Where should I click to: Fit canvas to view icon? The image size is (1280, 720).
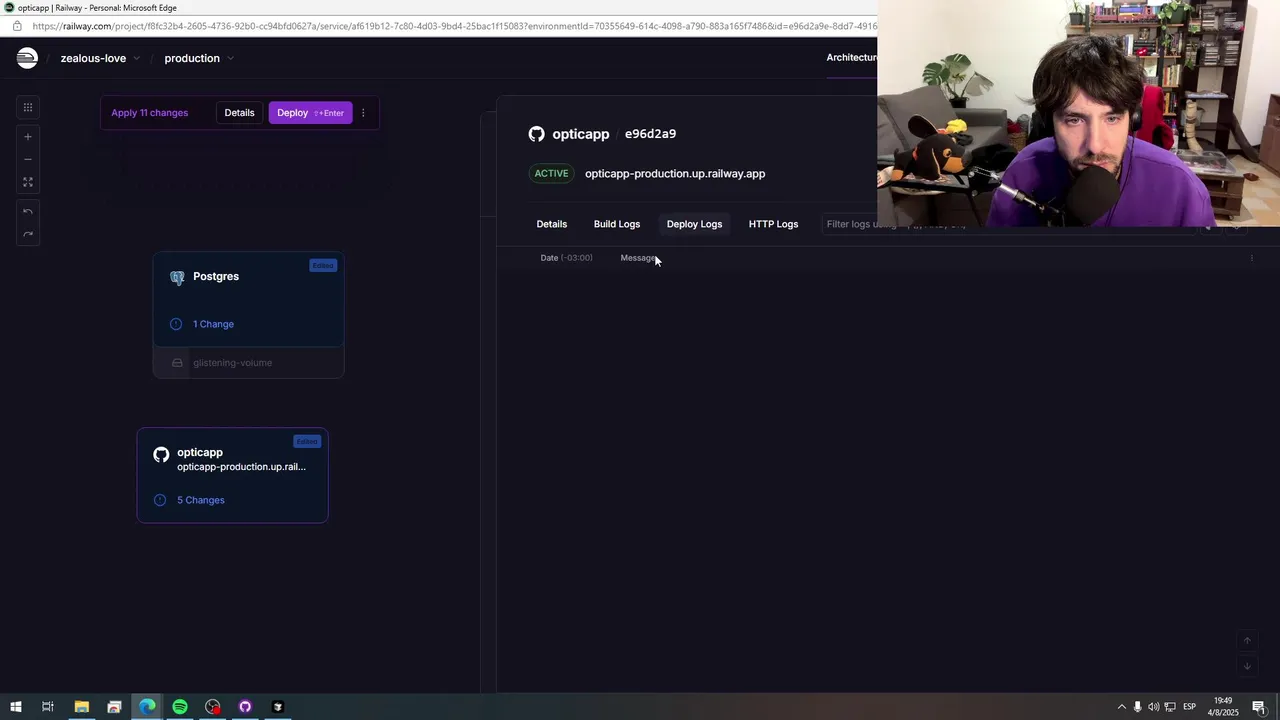pos(28,182)
